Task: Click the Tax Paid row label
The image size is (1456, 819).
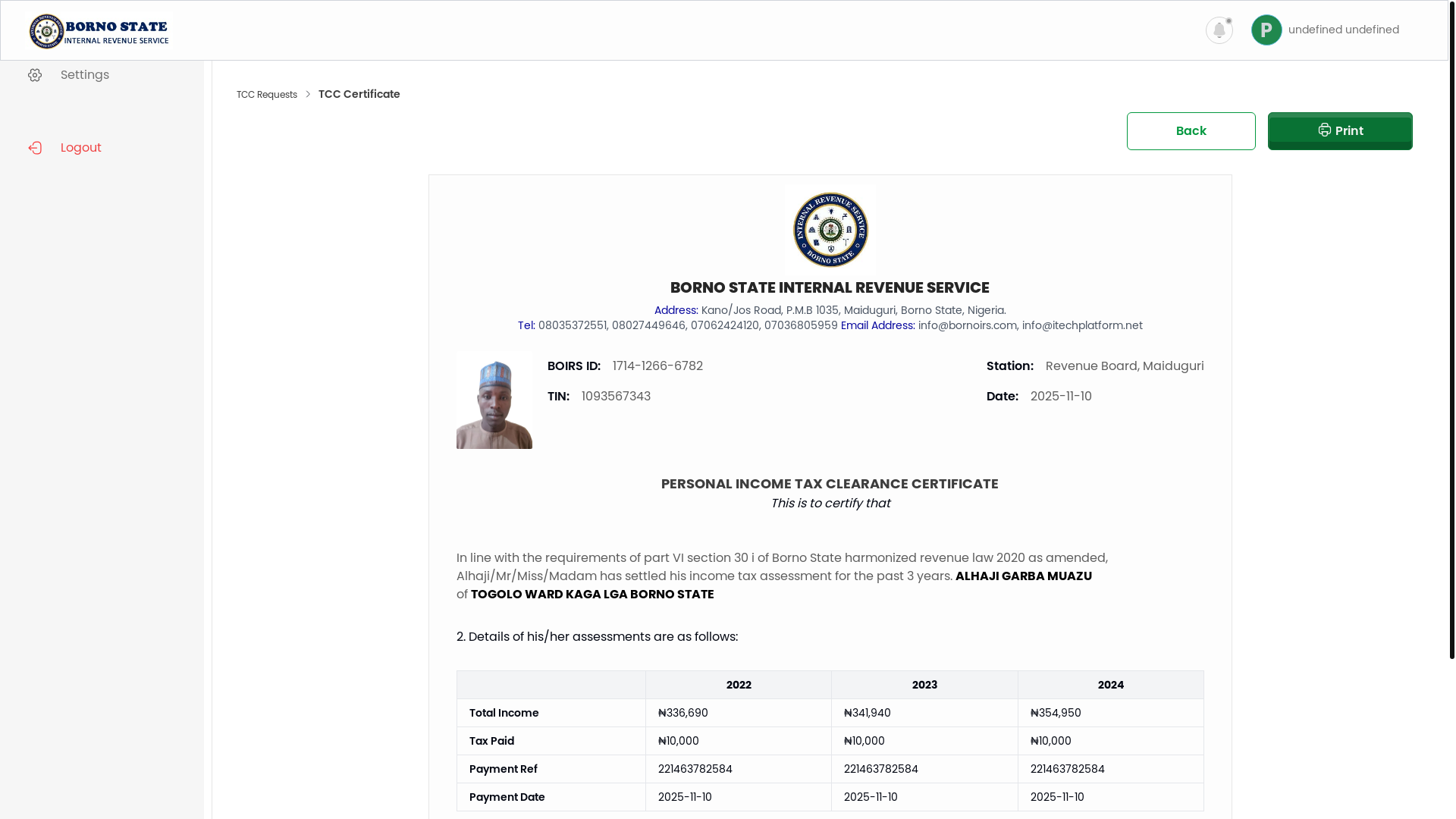Action: tap(491, 741)
